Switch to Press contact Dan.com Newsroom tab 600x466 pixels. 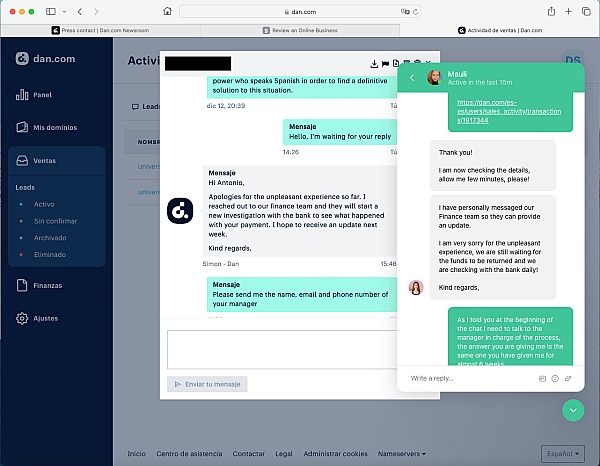point(100,30)
